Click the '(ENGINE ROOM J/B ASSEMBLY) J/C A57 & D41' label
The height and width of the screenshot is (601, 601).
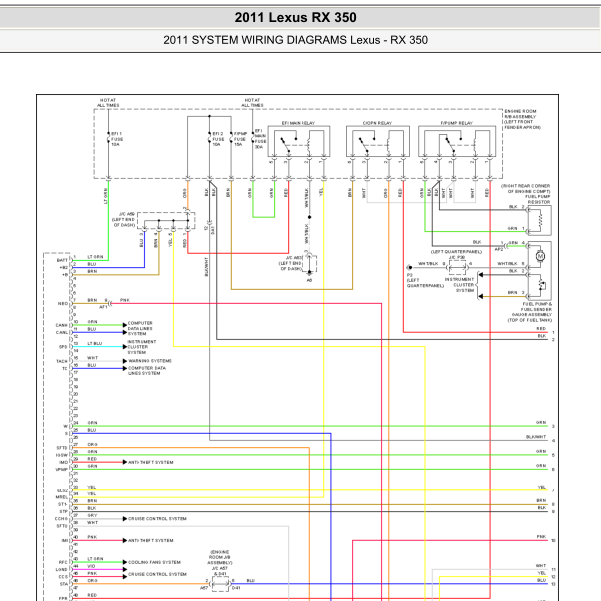tap(220, 562)
